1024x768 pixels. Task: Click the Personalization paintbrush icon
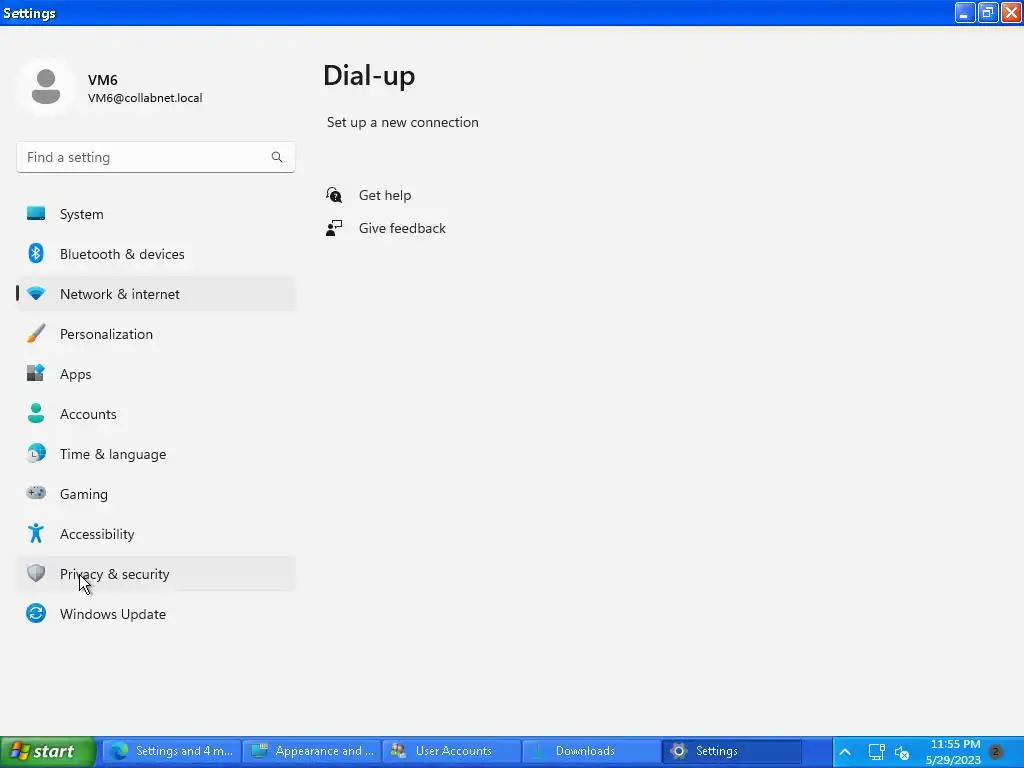(36, 334)
